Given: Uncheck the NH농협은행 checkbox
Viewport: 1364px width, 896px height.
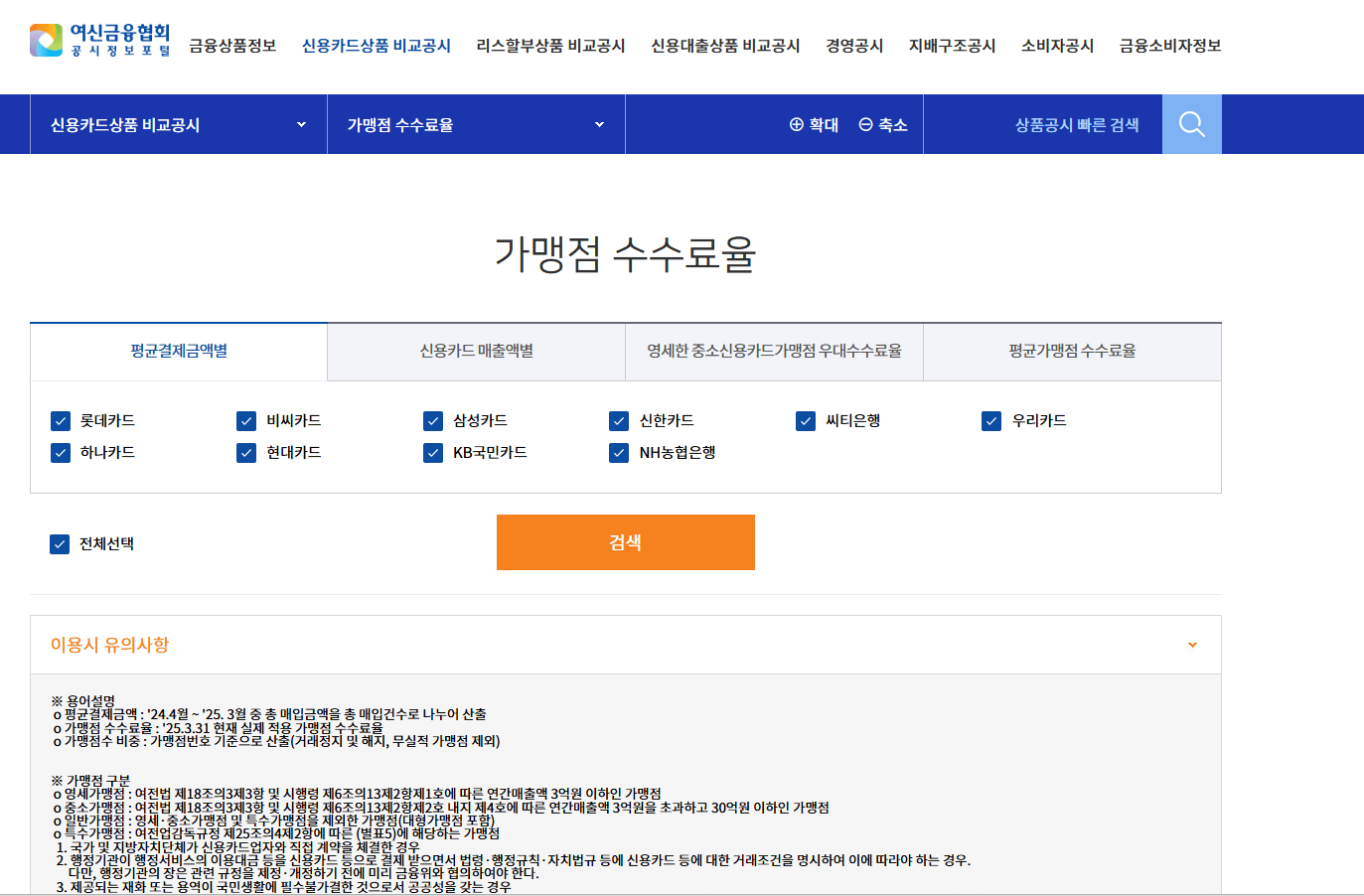Looking at the screenshot, I should tap(619, 453).
